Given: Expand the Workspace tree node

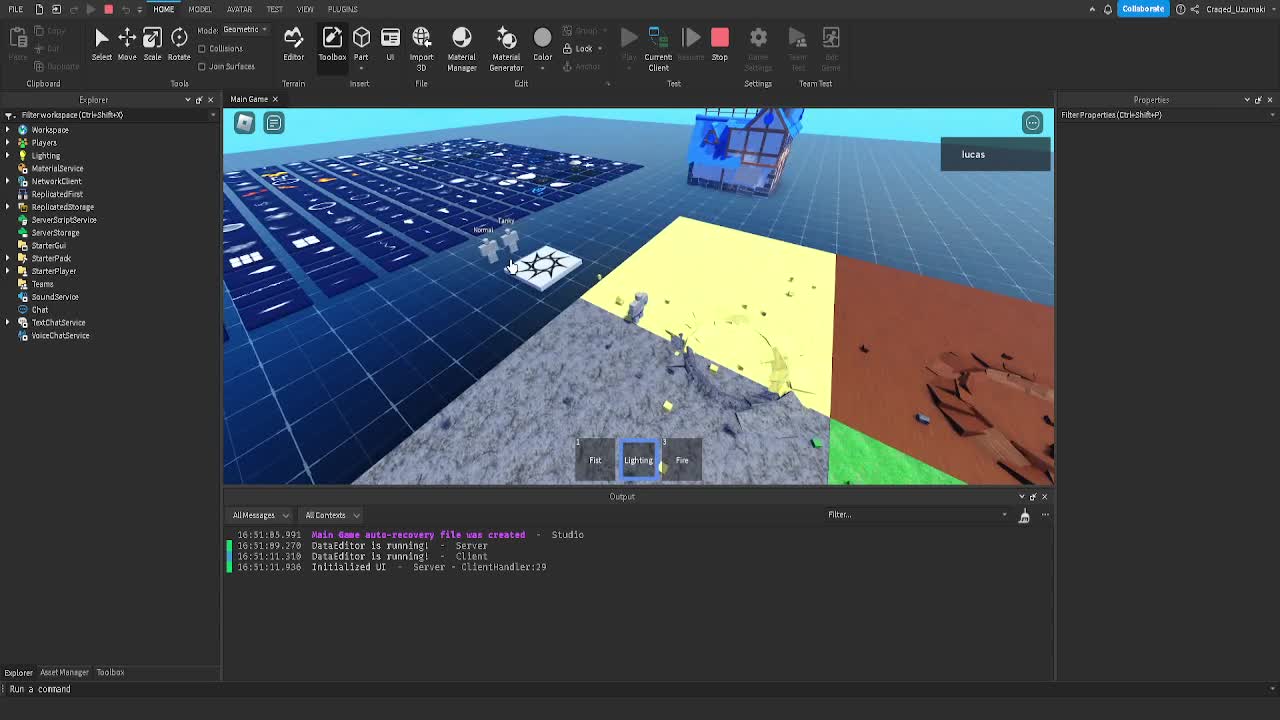Looking at the screenshot, I should (9, 130).
